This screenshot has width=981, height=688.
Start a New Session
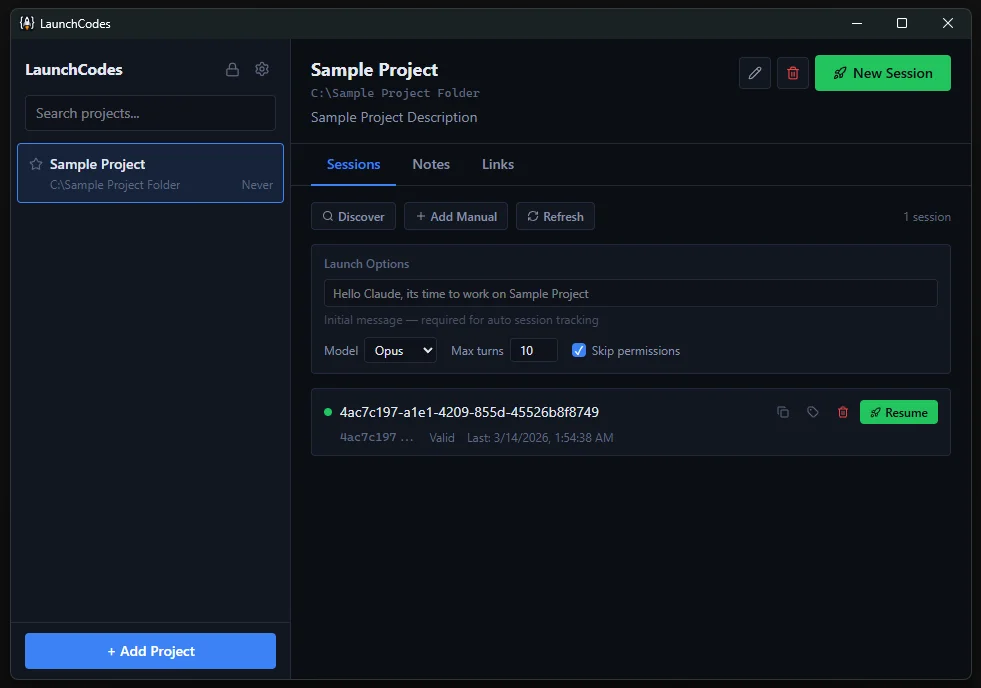(882, 73)
